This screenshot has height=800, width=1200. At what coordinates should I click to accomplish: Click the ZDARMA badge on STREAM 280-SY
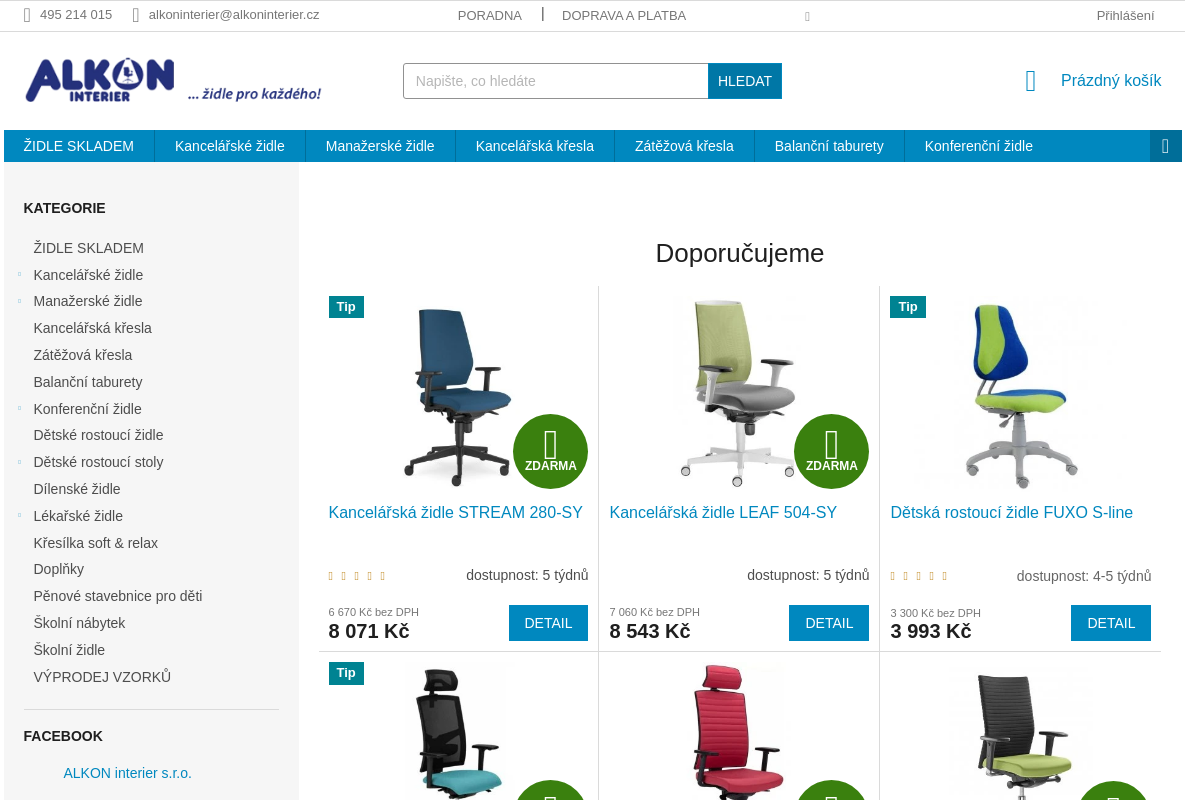coord(550,451)
